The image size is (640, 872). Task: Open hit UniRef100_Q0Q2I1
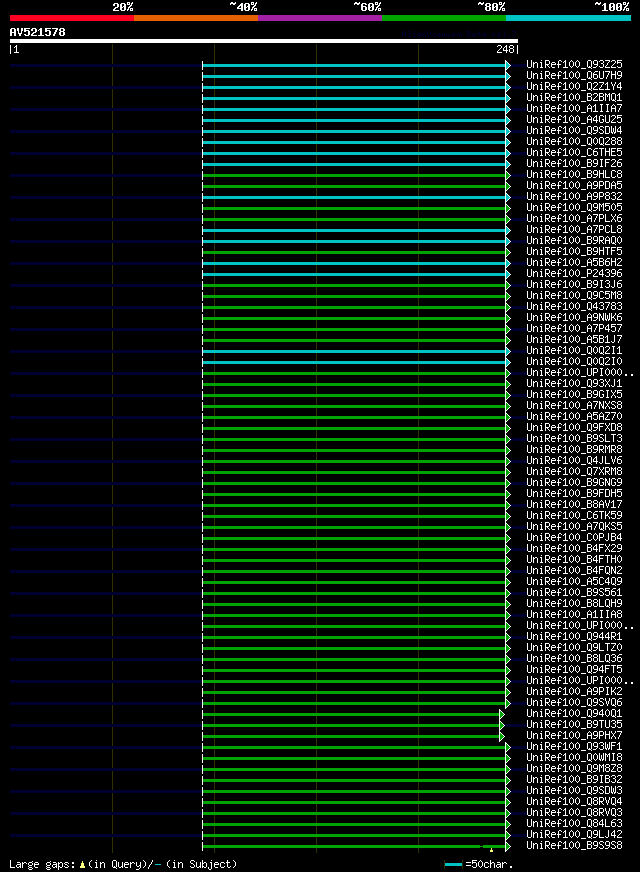pyautogui.click(x=574, y=351)
